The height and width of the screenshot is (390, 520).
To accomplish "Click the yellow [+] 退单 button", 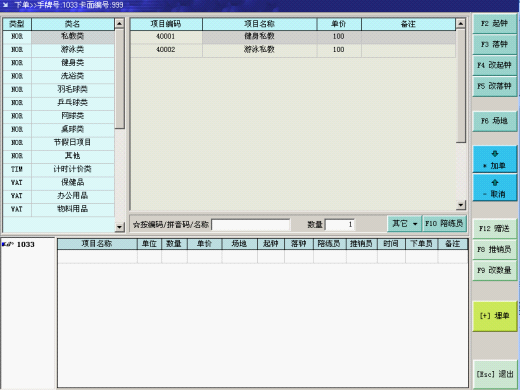I will (495, 316).
